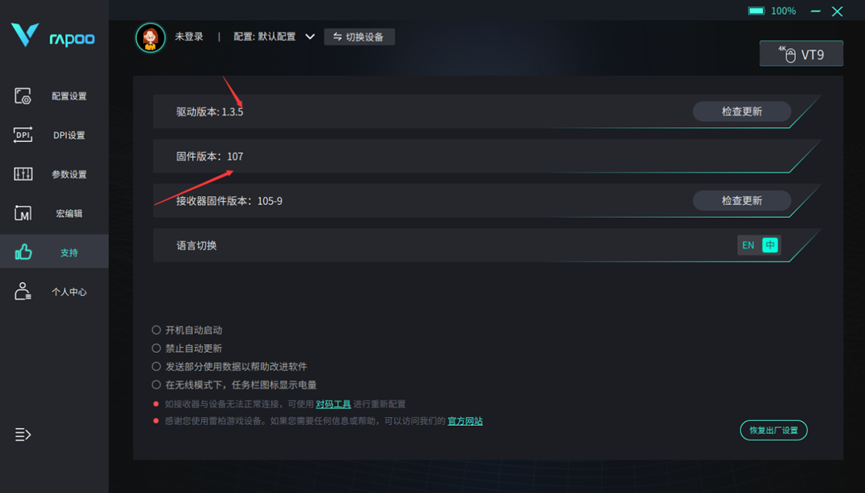Open 配置设置 sidebar icon
The width and height of the screenshot is (865, 493).
click(x=23, y=96)
